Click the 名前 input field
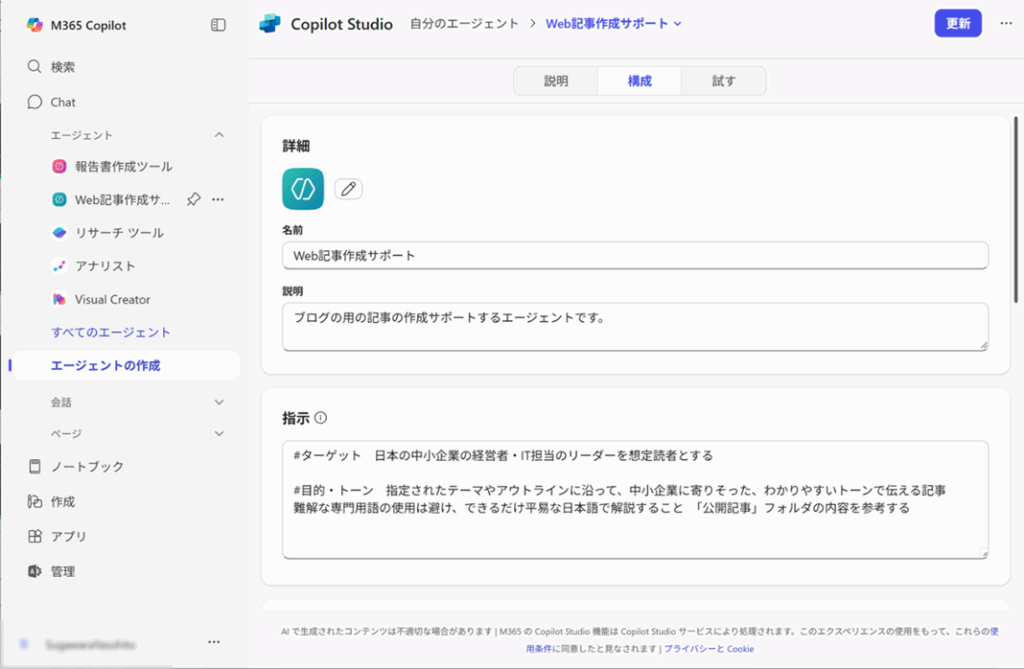The image size is (1024, 669). [x=635, y=255]
